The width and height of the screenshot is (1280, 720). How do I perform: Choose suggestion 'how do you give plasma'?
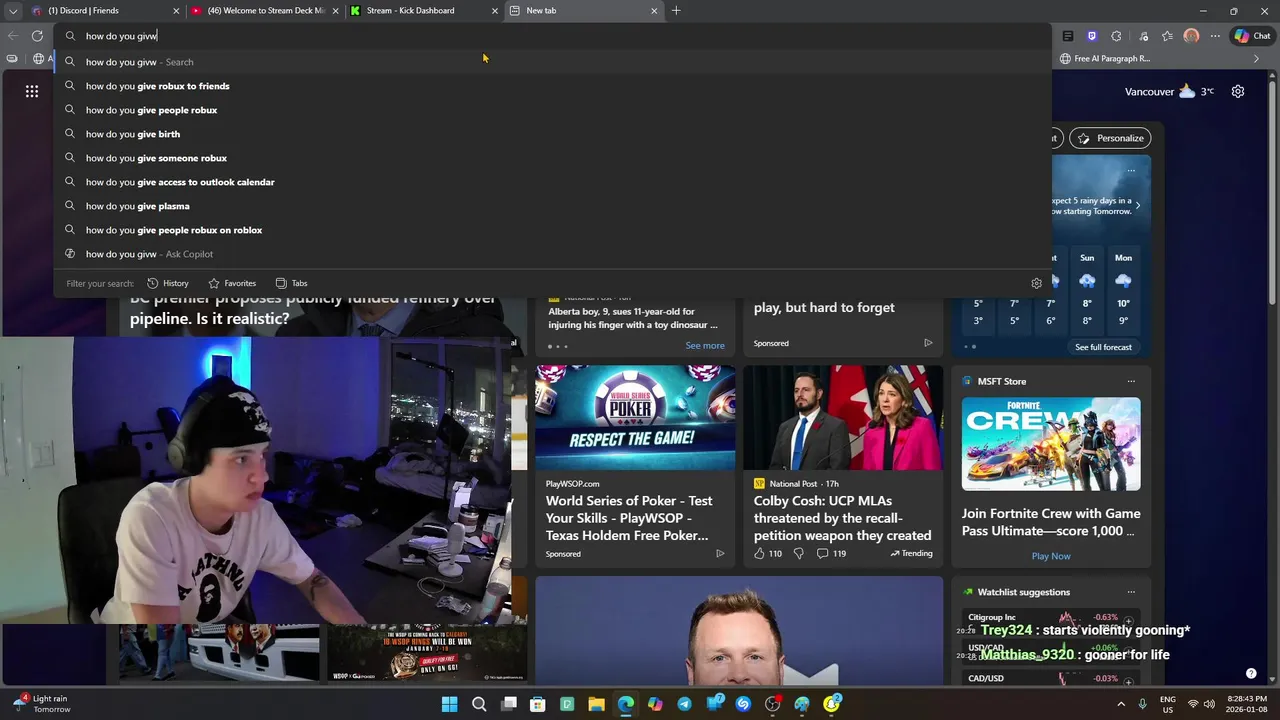click(x=552, y=206)
